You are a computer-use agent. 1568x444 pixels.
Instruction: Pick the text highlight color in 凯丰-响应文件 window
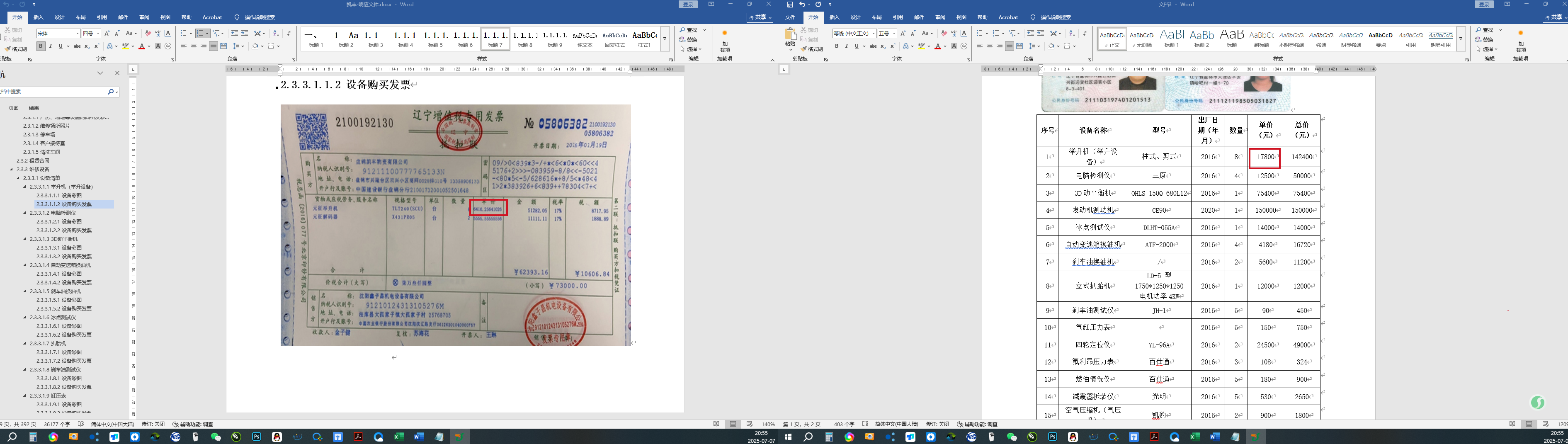click(x=126, y=46)
